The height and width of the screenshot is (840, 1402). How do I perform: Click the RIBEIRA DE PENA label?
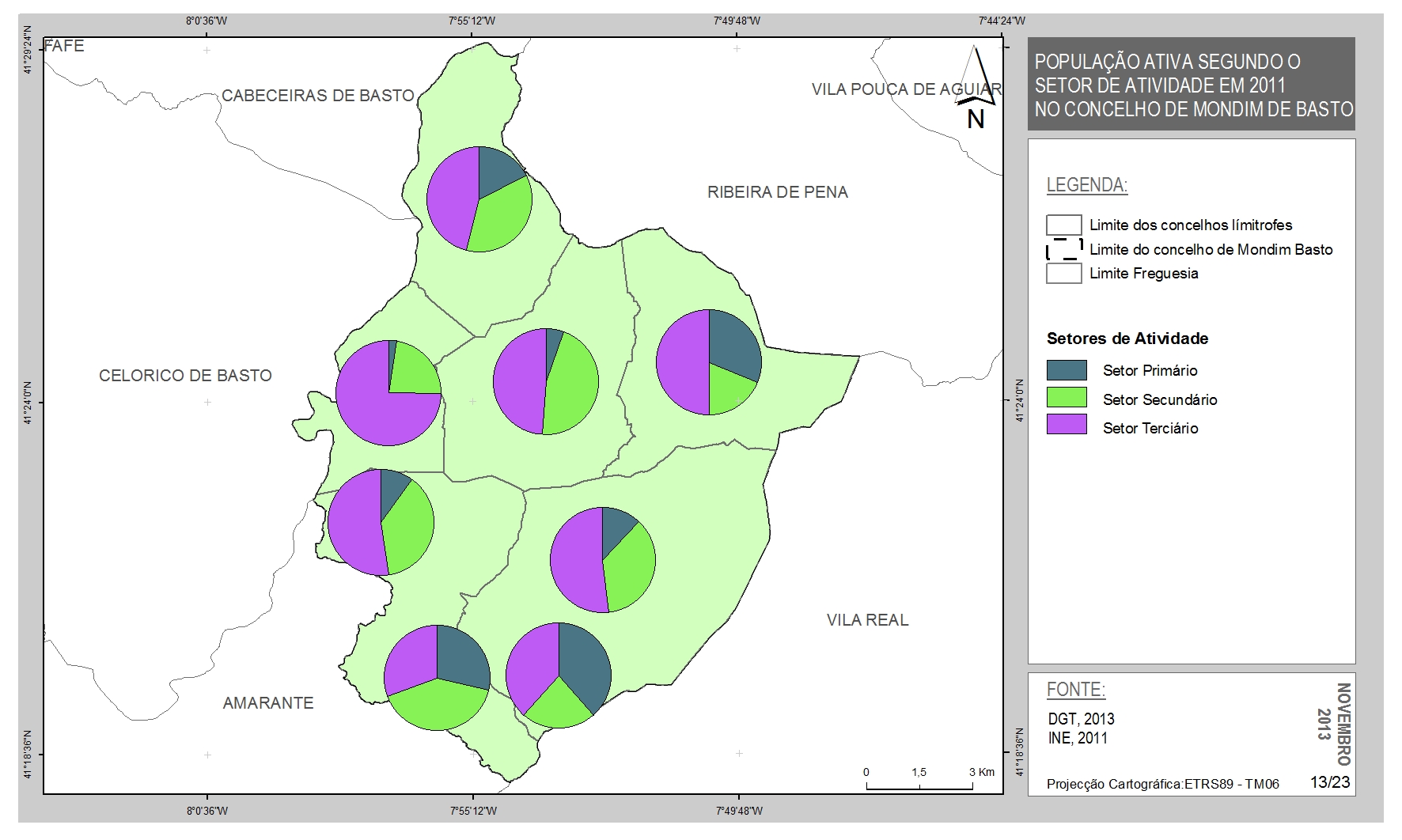777,192
